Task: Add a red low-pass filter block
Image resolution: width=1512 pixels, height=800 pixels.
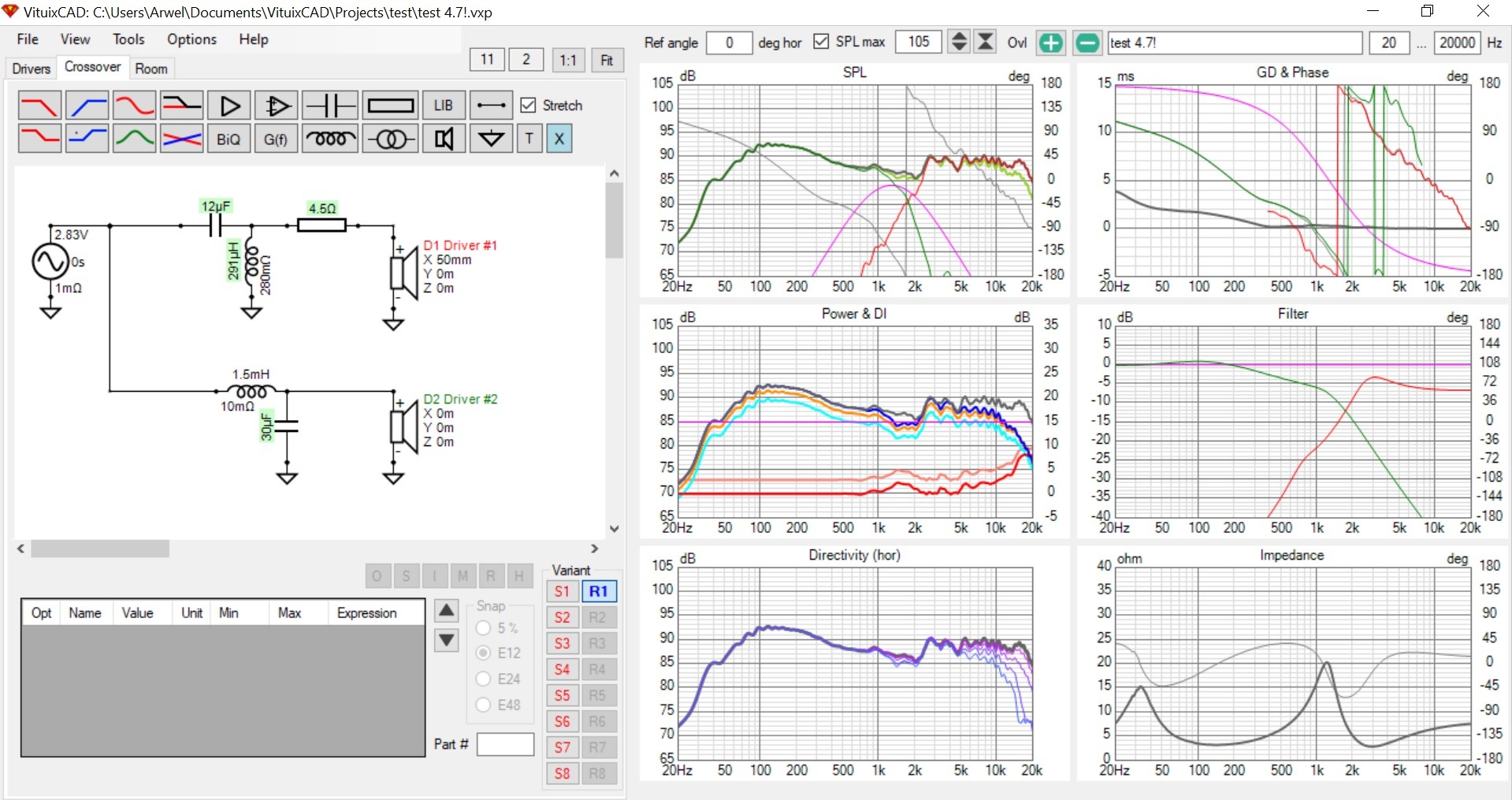Action: (x=39, y=105)
